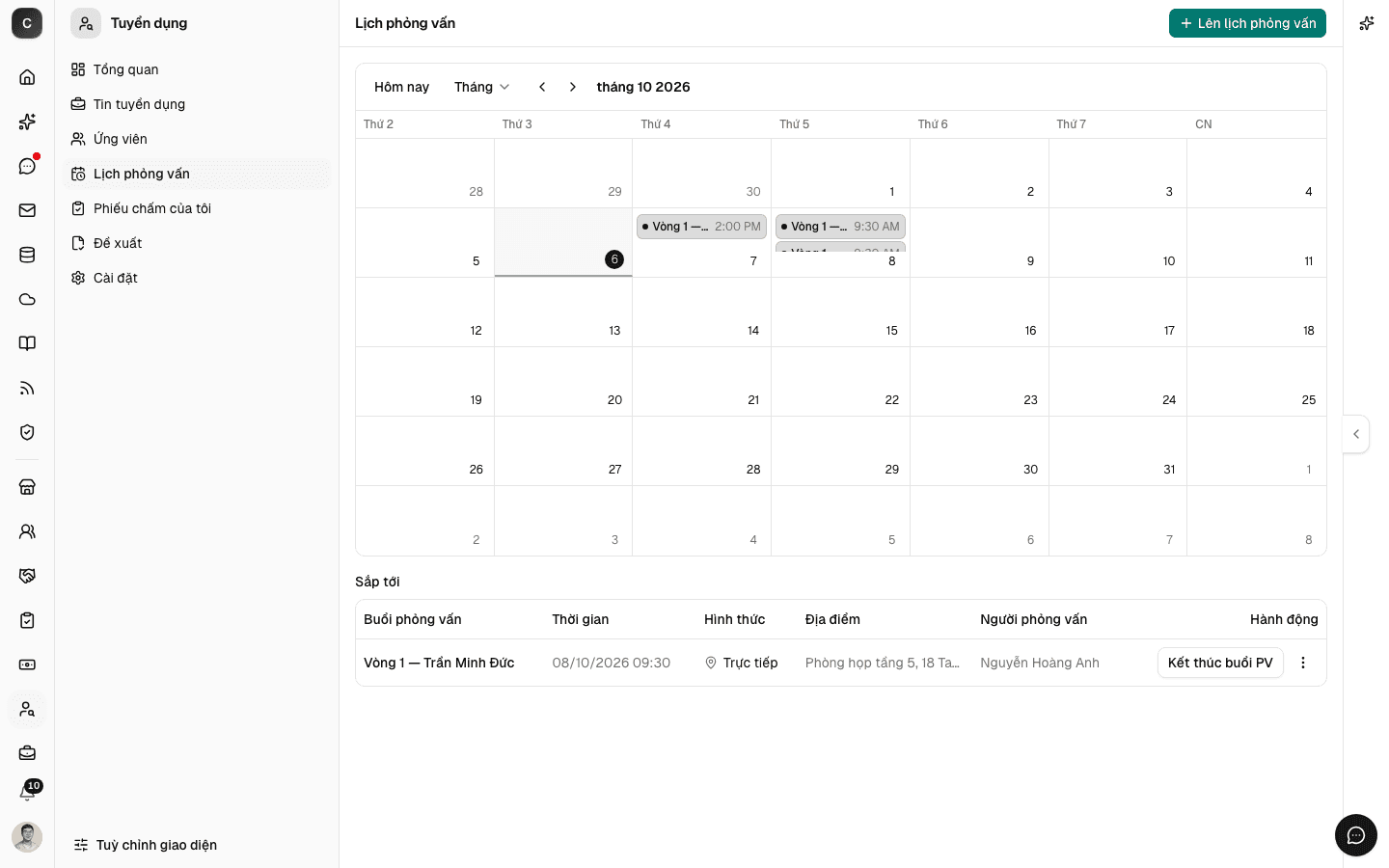The height and width of the screenshot is (868, 1389).
Task: Open the 2:00 PM Vòng 1 calendar event
Action: [x=701, y=227]
